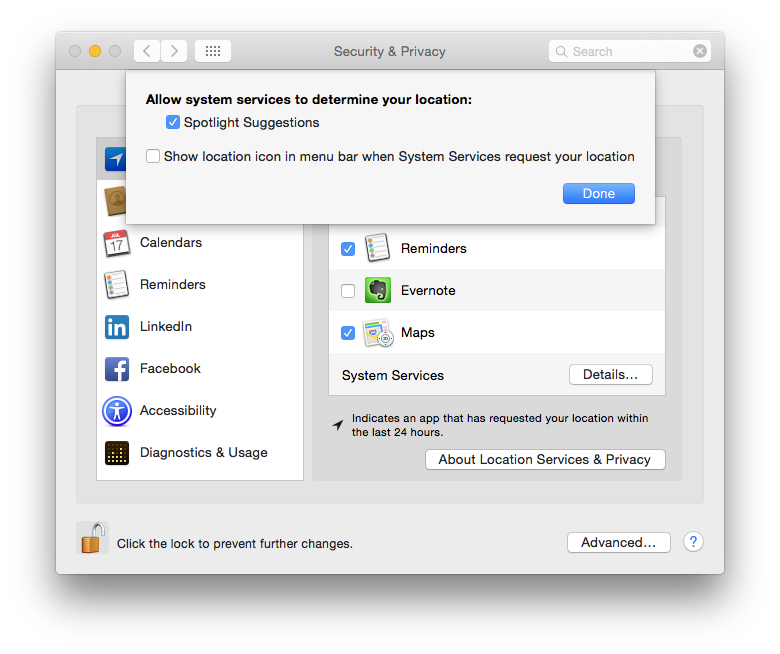
Task: Uncheck Spotlight Suggestions
Action: (x=173, y=122)
